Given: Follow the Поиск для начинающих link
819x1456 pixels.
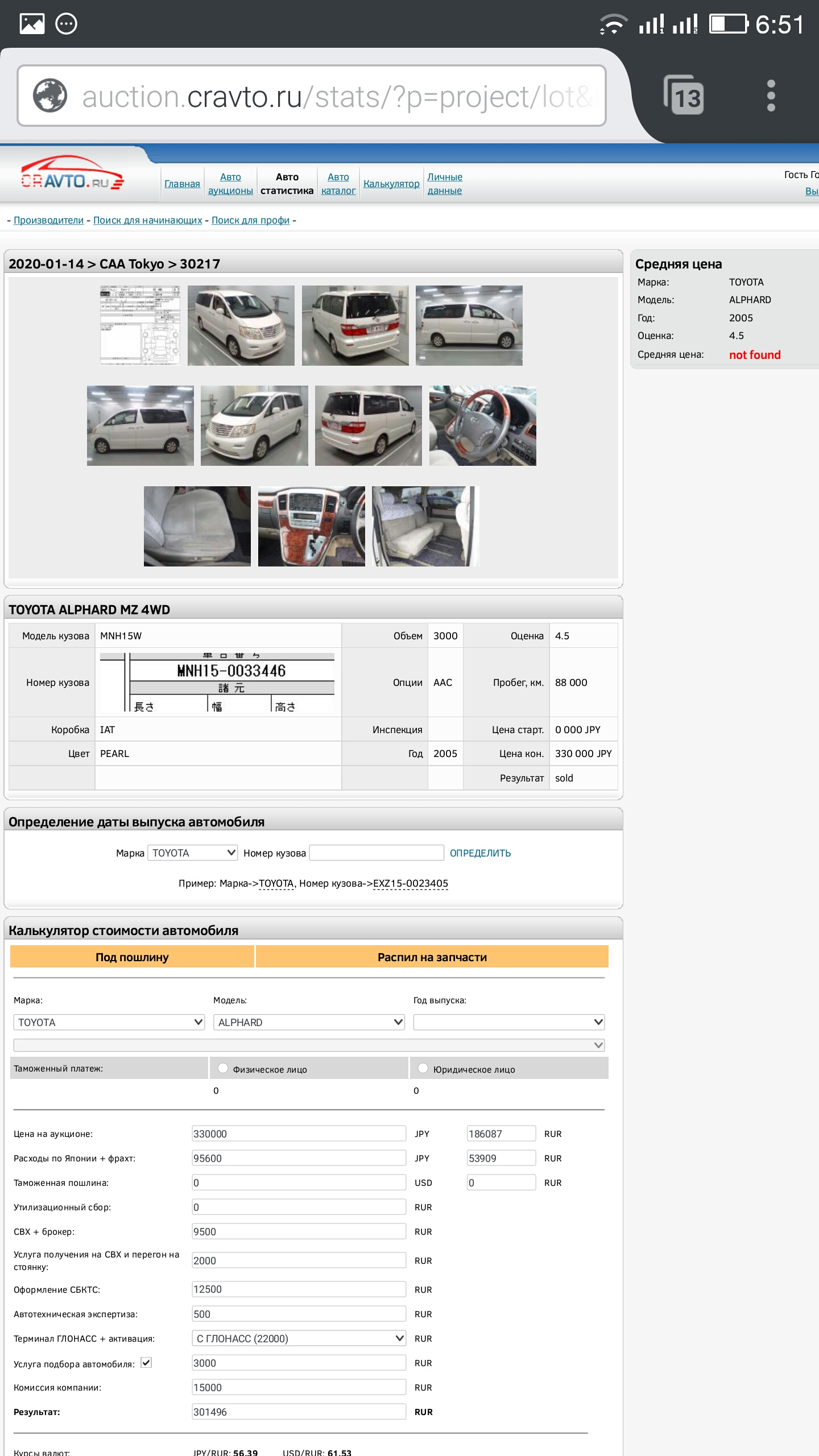Looking at the screenshot, I should tap(148, 220).
